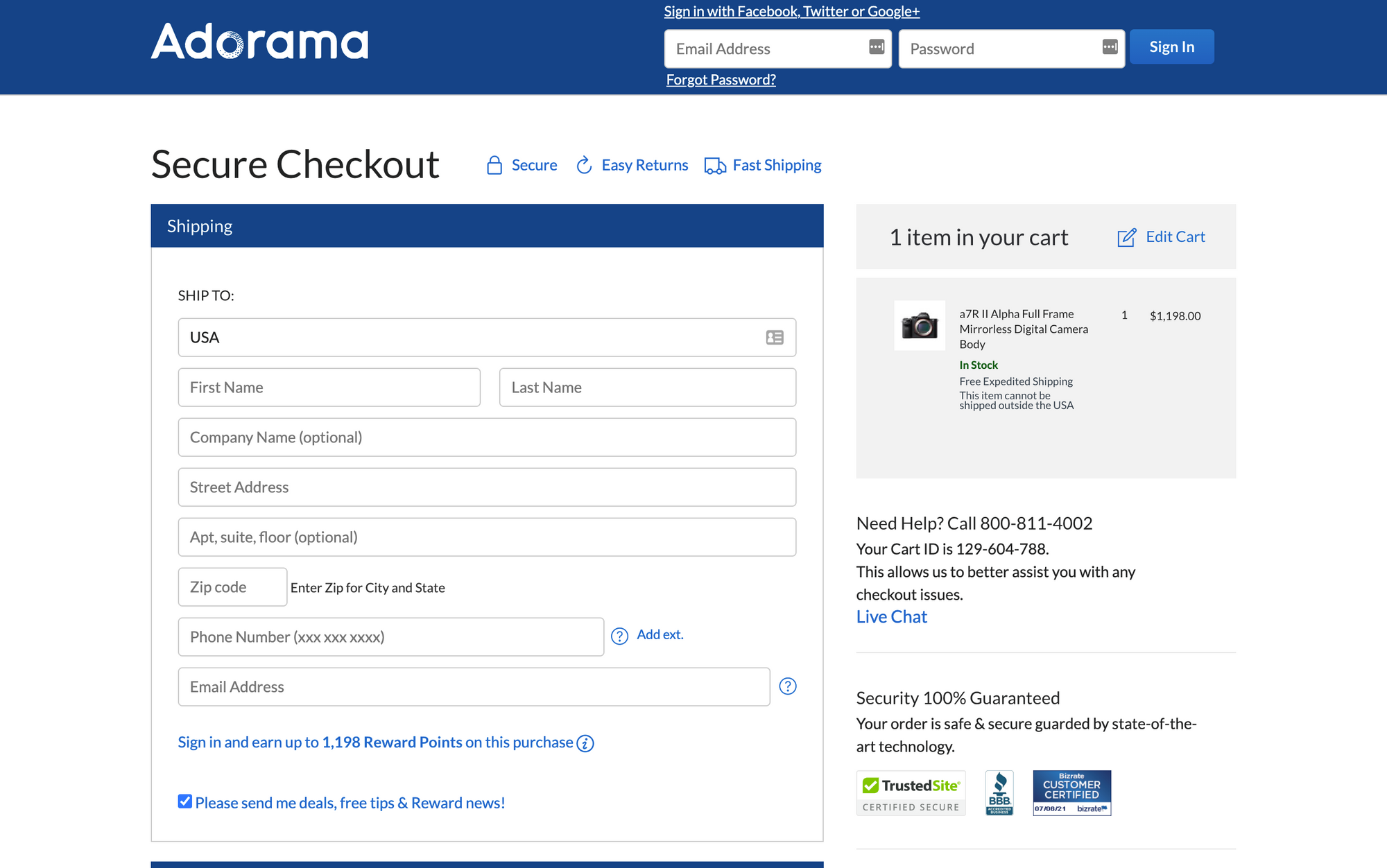Click the Easy Returns arrow icon

[584, 165]
